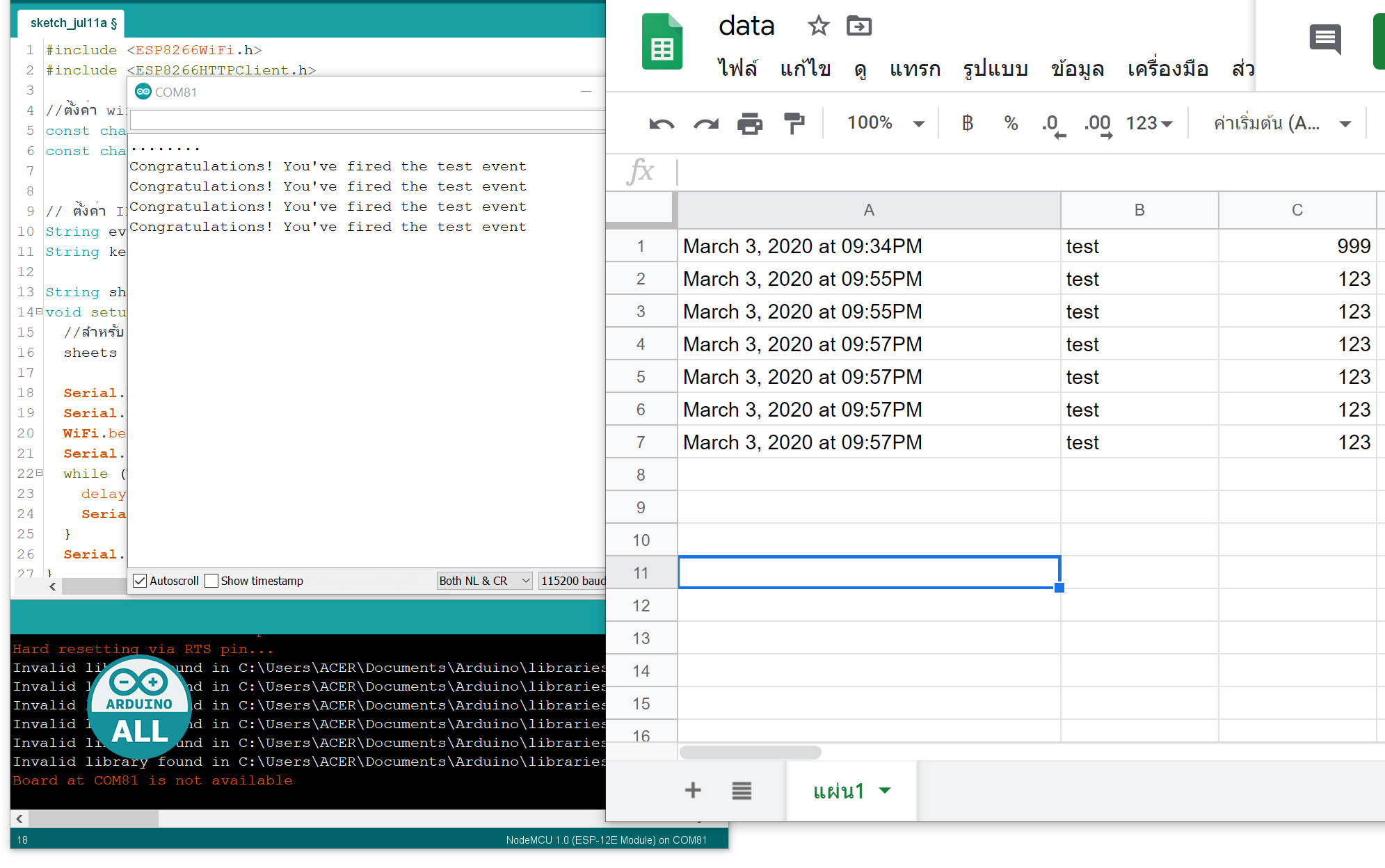Open the Both NL & CR dropdown

[x=484, y=581]
